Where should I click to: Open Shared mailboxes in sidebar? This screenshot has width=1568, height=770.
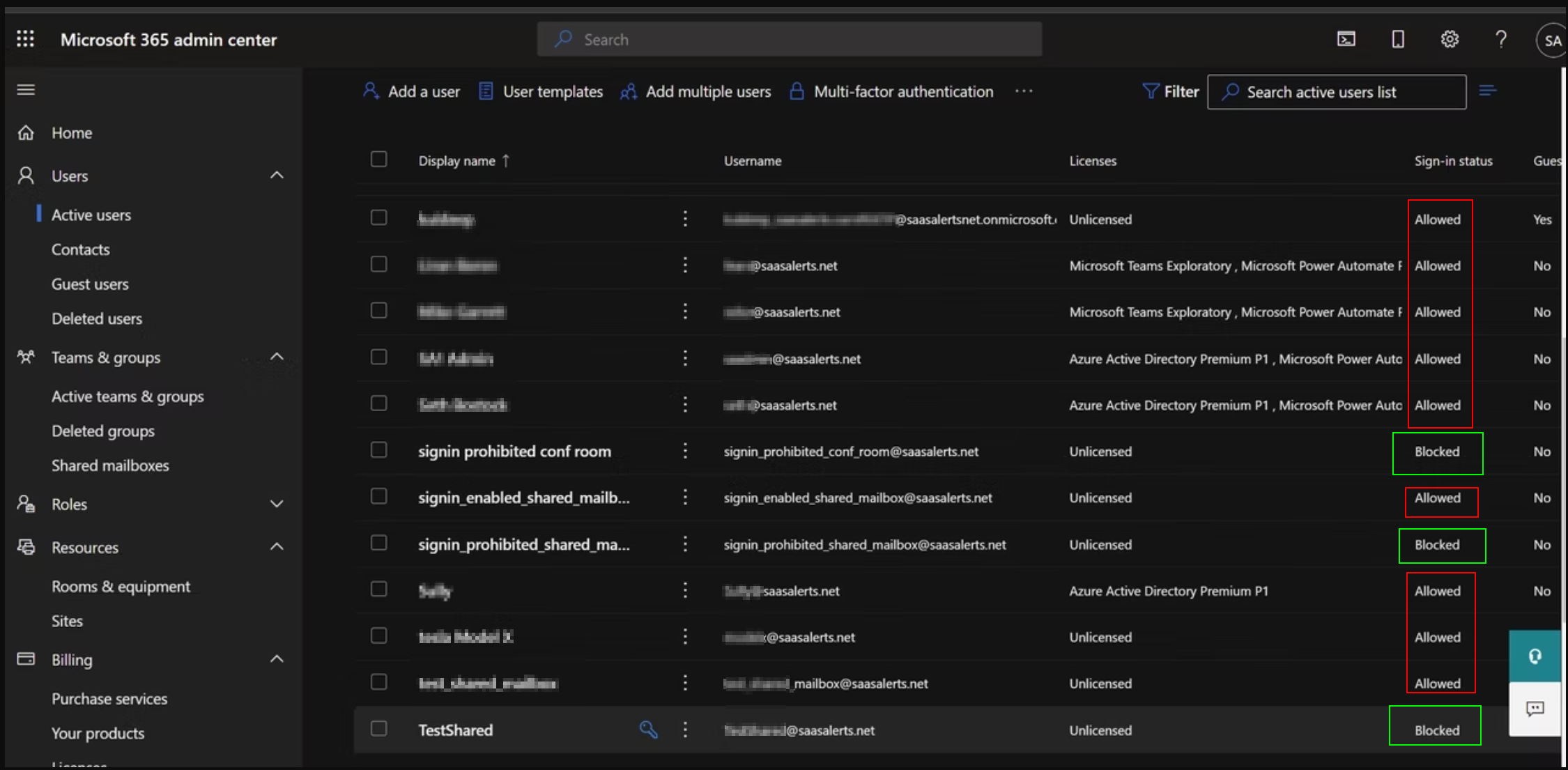(110, 465)
